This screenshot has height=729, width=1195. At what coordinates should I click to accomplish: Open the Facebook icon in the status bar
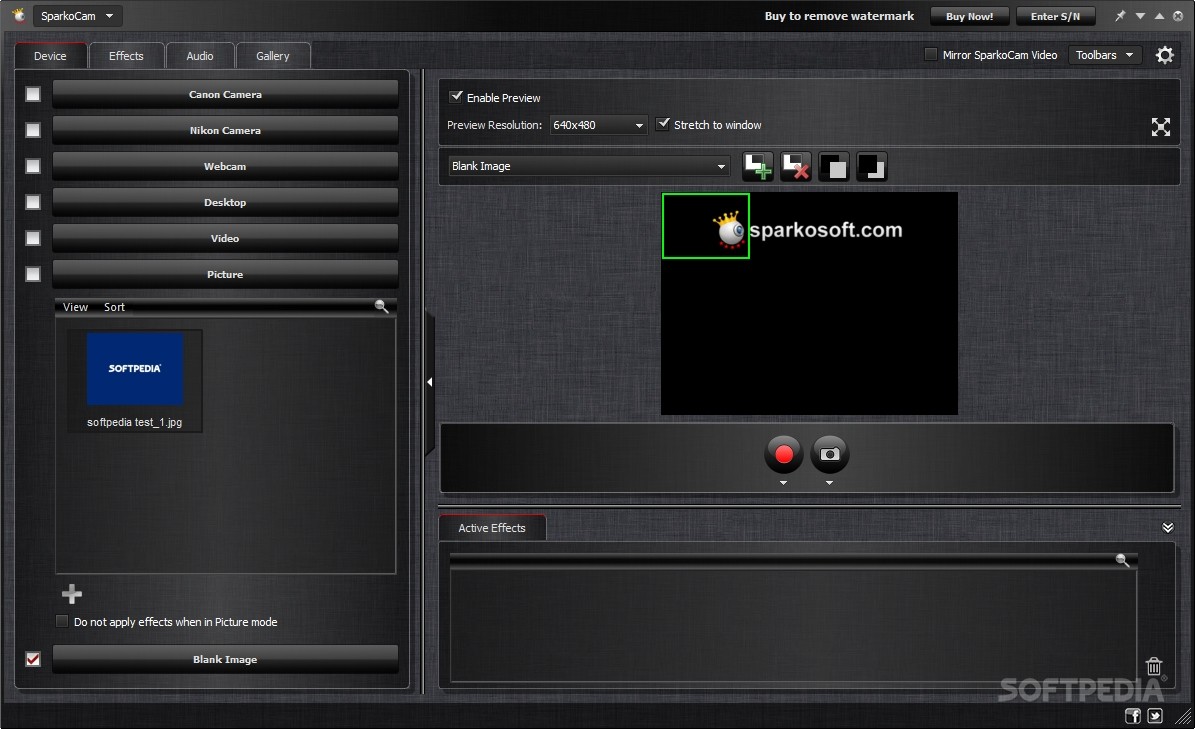point(1133,715)
